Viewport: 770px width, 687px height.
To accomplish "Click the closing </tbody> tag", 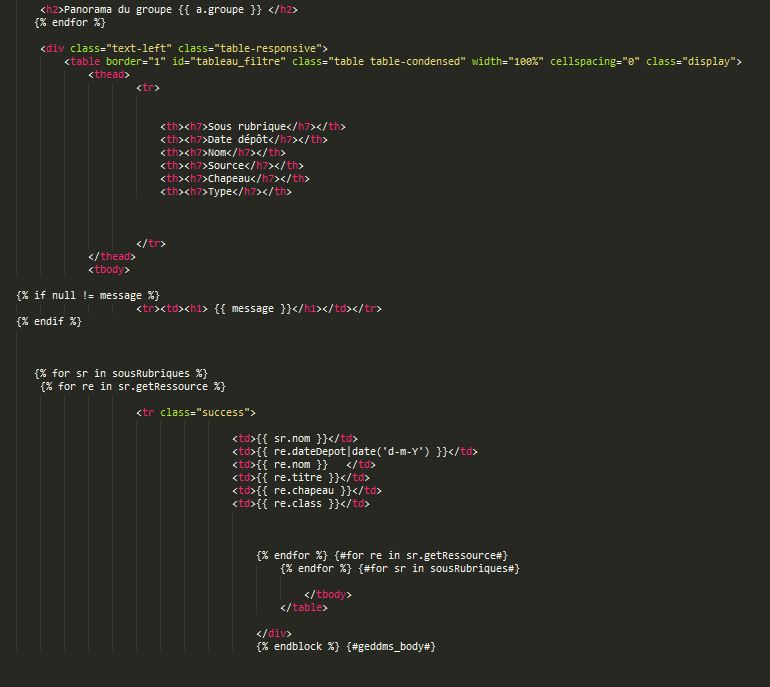I will click(328, 595).
